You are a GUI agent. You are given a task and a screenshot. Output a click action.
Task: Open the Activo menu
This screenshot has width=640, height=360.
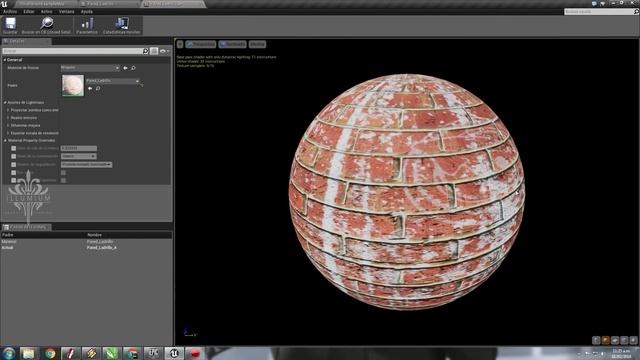point(47,11)
